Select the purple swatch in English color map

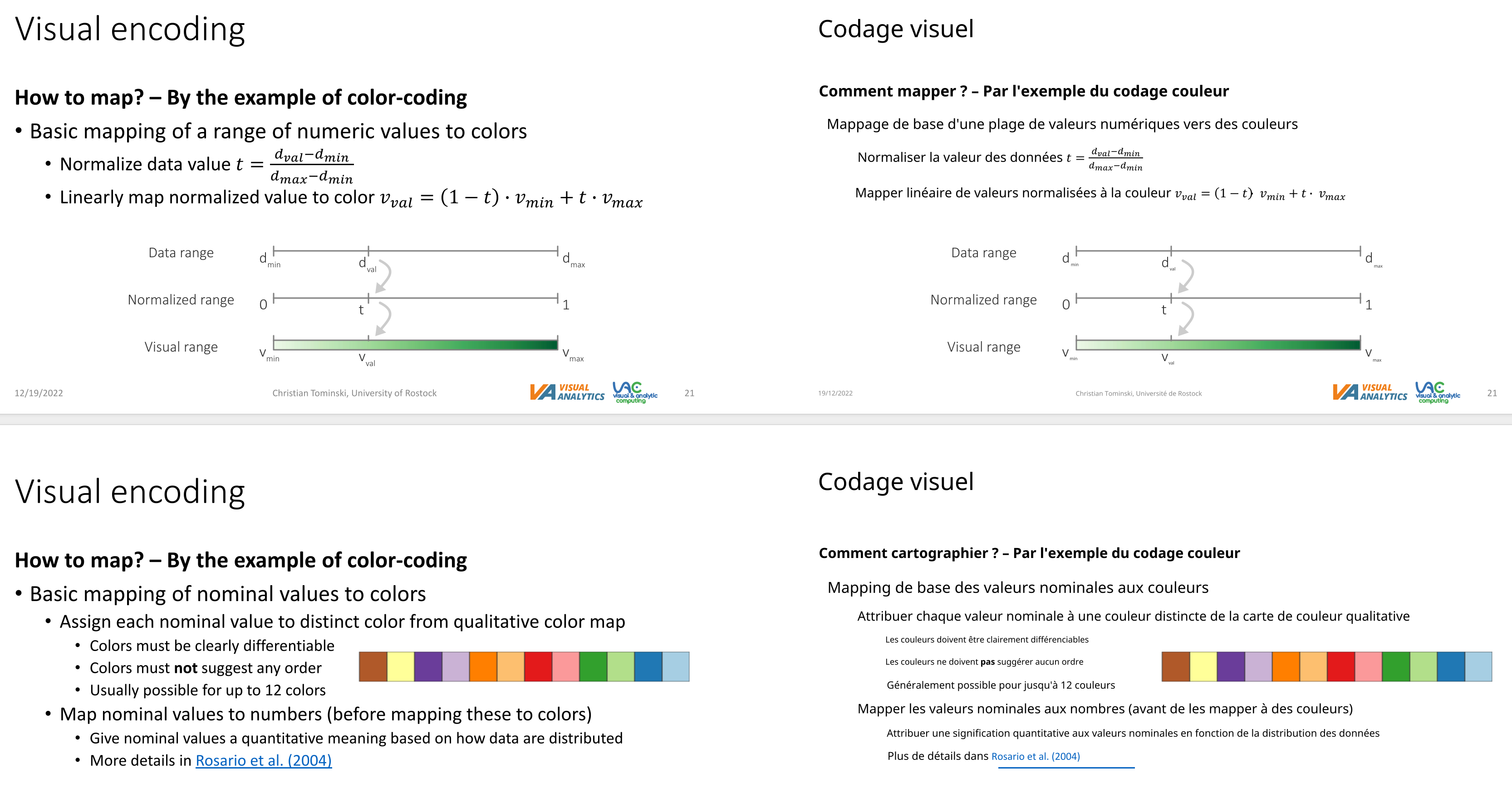click(428, 666)
